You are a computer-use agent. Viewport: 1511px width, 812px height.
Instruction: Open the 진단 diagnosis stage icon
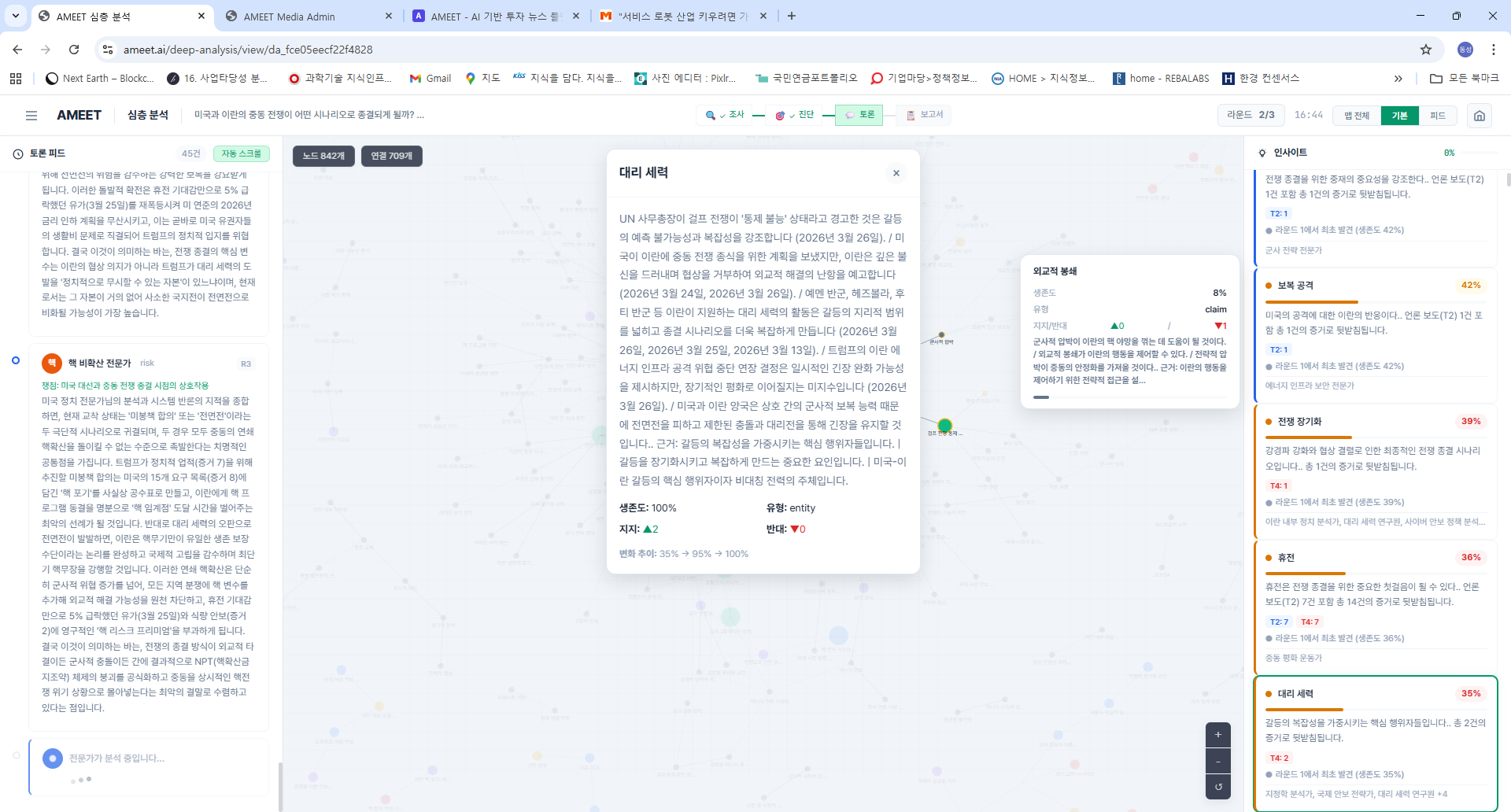[779, 115]
